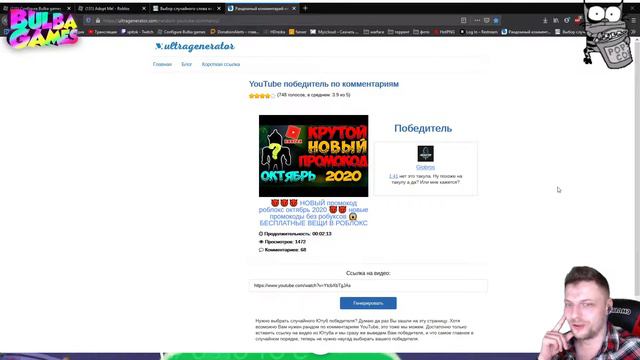The height and width of the screenshot is (360, 640).
Task: Click the ultragenerator site logo
Action: point(195,47)
